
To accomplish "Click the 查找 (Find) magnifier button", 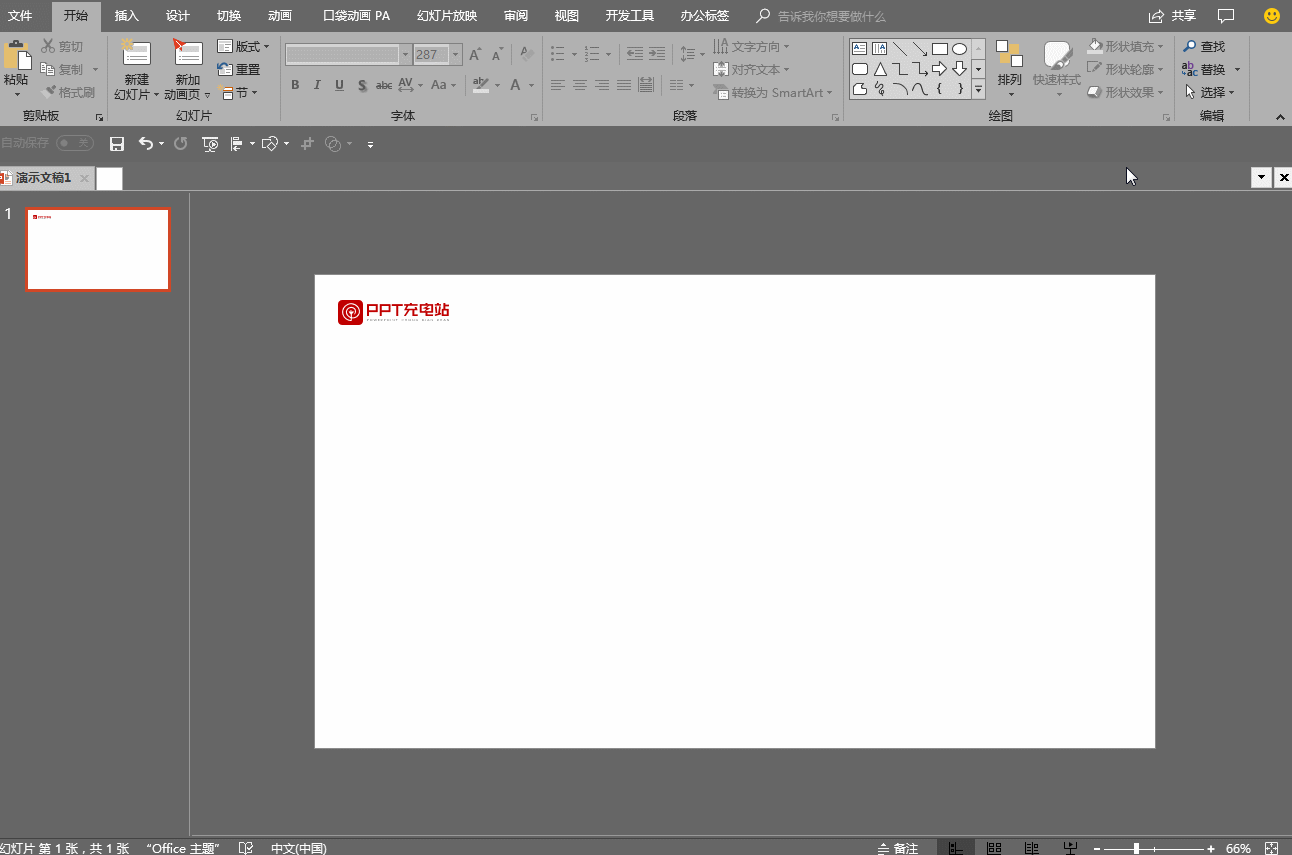I will [1204, 46].
